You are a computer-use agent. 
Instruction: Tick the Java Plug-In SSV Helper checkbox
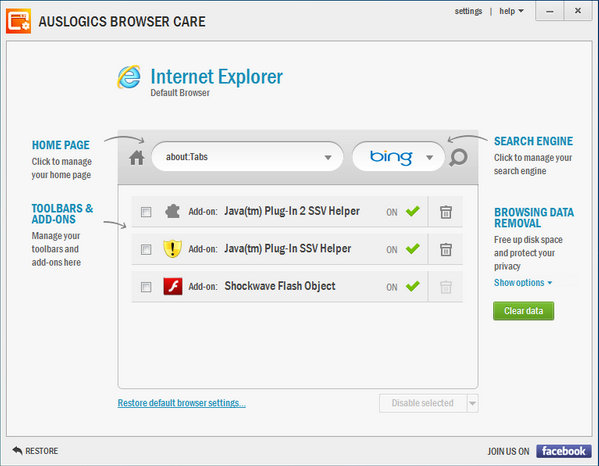tap(146, 249)
